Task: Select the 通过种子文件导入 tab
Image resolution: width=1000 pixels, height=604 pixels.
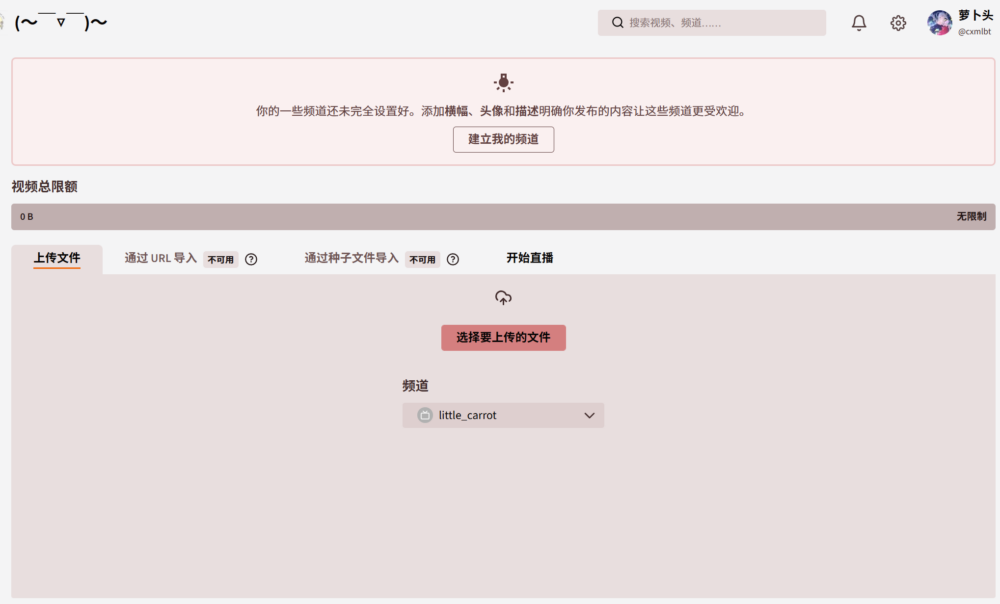Action: pyautogui.click(x=351, y=258)
